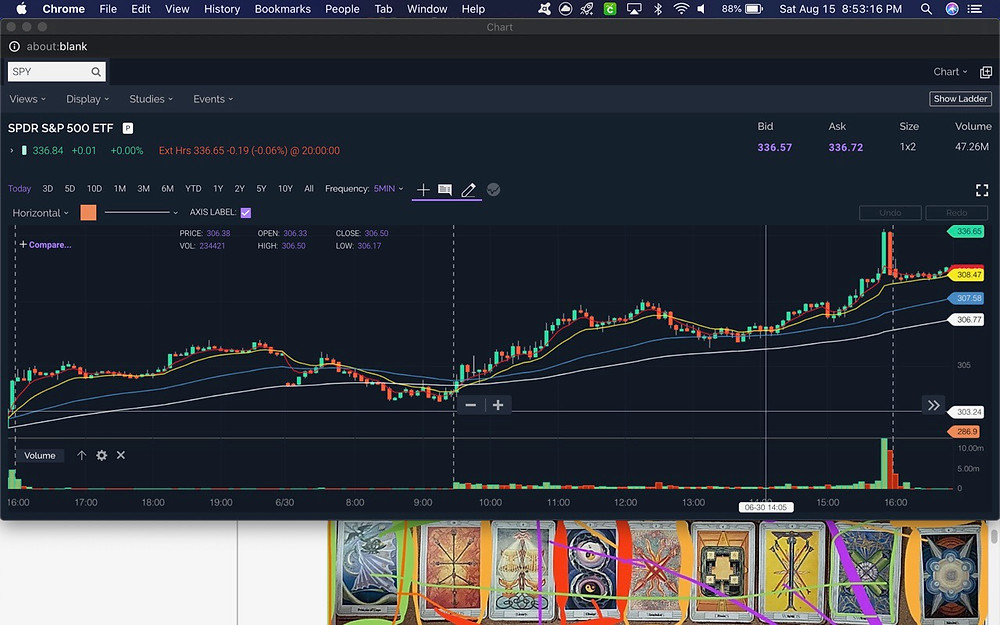The width and height of the screenshot is (1000, 625).
Task: Zoom in the chart with plus button
Action: (x=498, y=405)
